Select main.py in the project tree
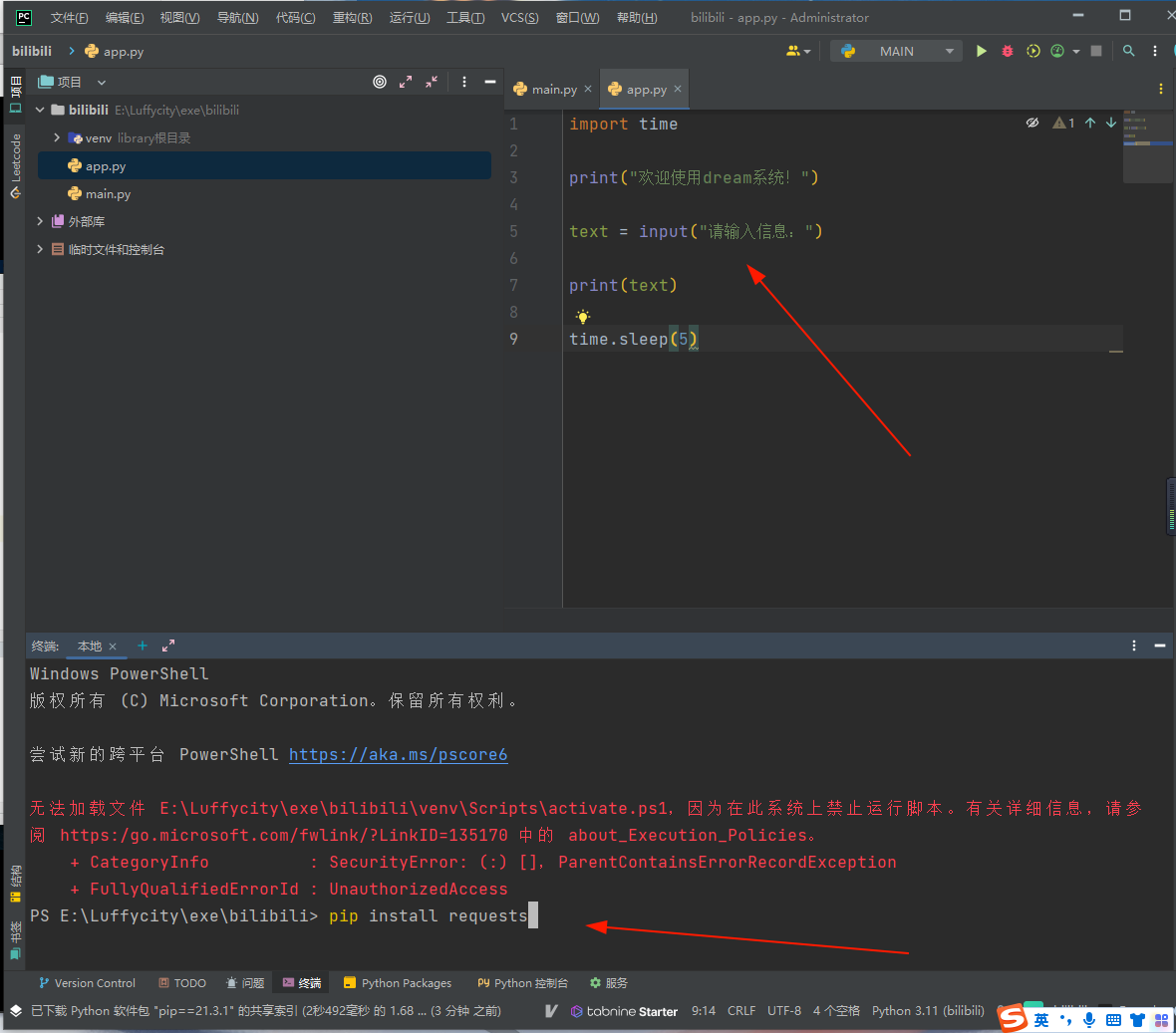 click(108, 194)
